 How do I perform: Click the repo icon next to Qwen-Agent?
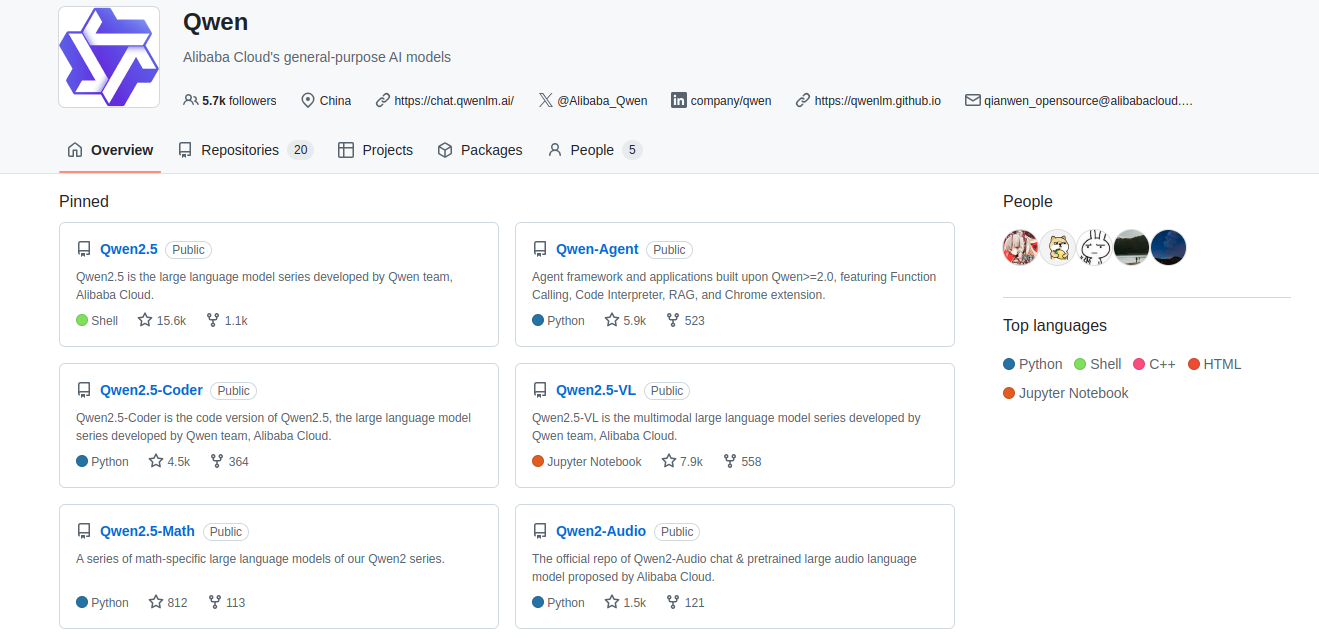(x=540, y=249)
